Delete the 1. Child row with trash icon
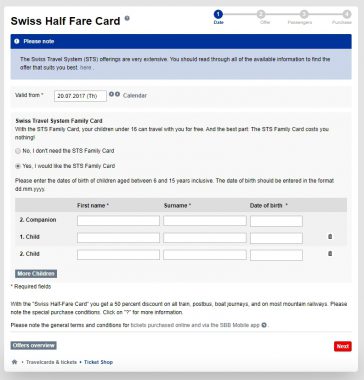 coord(330,237)
